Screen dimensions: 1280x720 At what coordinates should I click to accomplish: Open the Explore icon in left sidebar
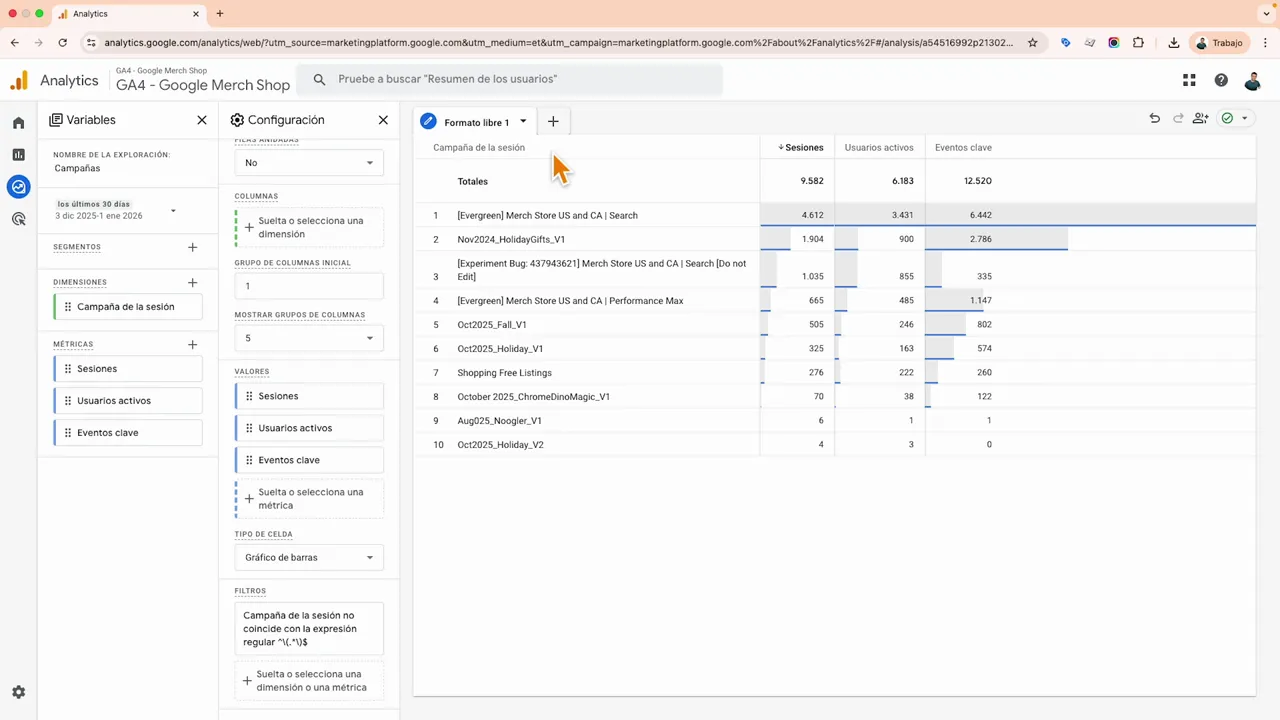pyautogui.click(x=18, y=186)
